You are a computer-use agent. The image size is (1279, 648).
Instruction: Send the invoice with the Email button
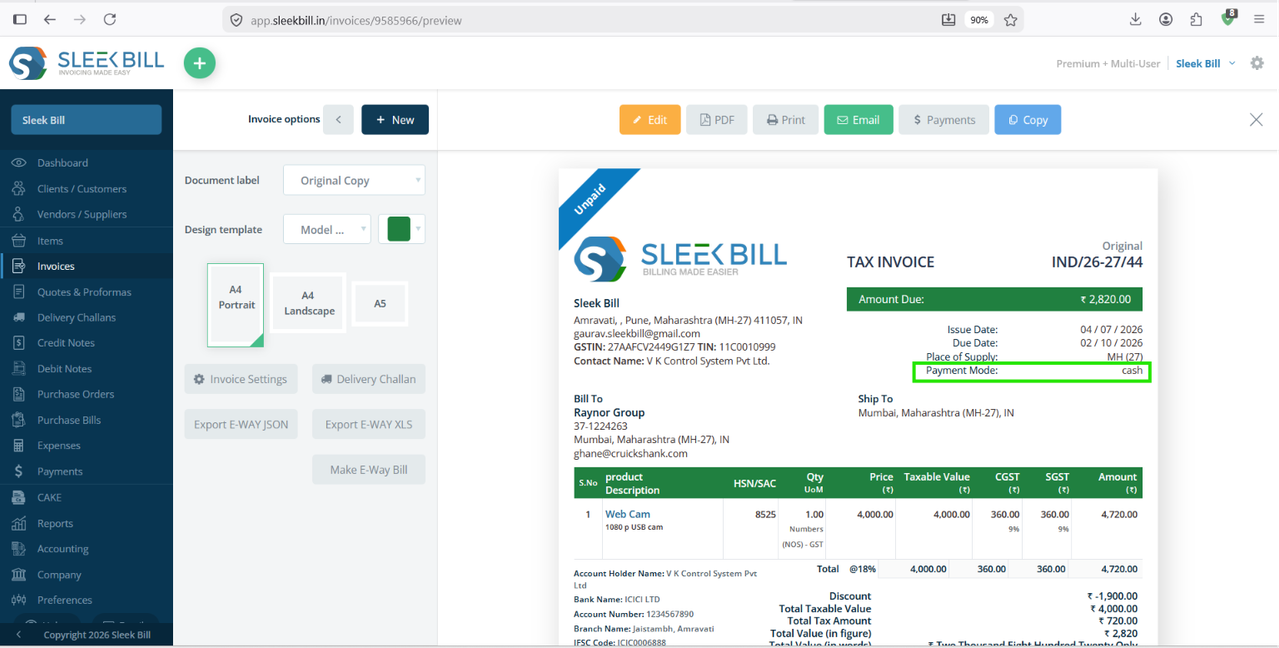[858, 120]
